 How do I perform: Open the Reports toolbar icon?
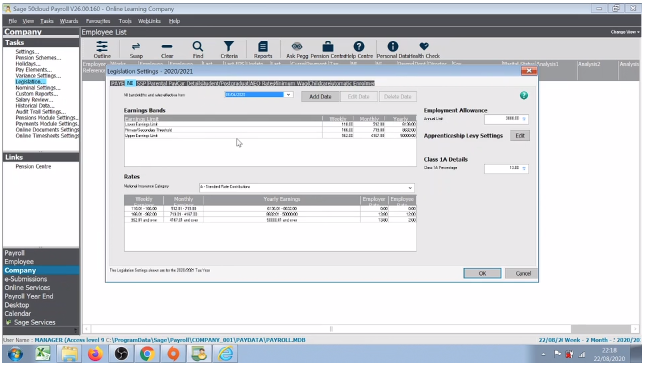pyautogui.click(x=263, y=50)
